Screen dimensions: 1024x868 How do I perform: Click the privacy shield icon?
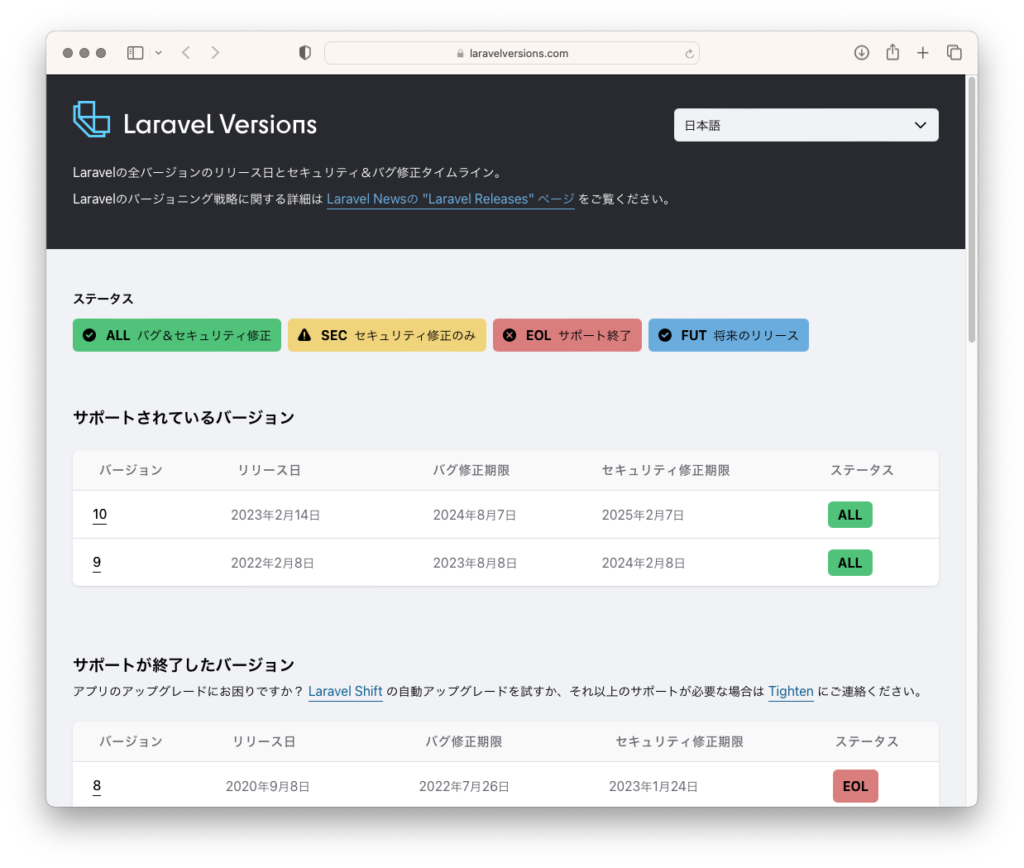point(305,53)
